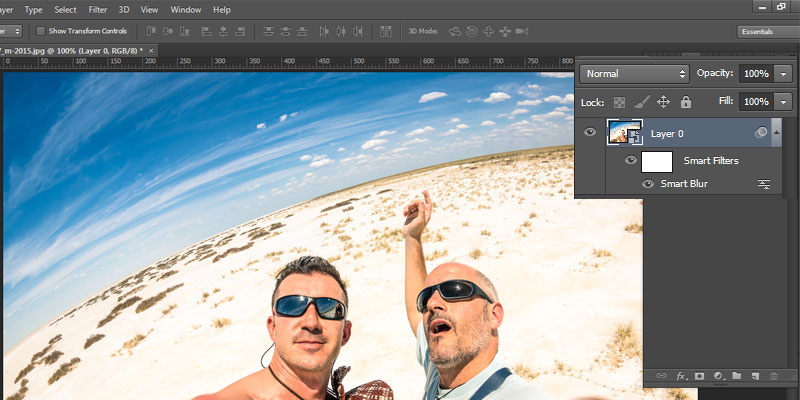Click the Smart Filters label
Image resolution: width=800 pixels, height=400 pixels.
pos(711,160)
